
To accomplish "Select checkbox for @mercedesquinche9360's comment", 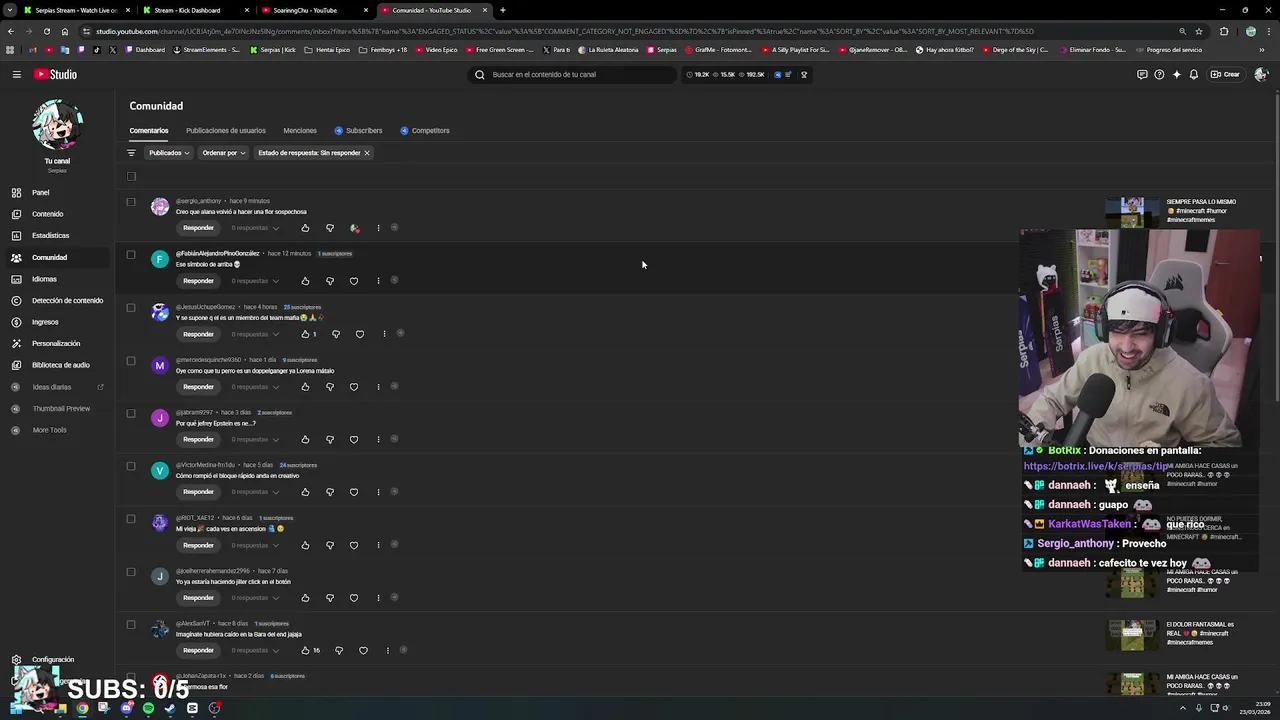I will point(131,360).
